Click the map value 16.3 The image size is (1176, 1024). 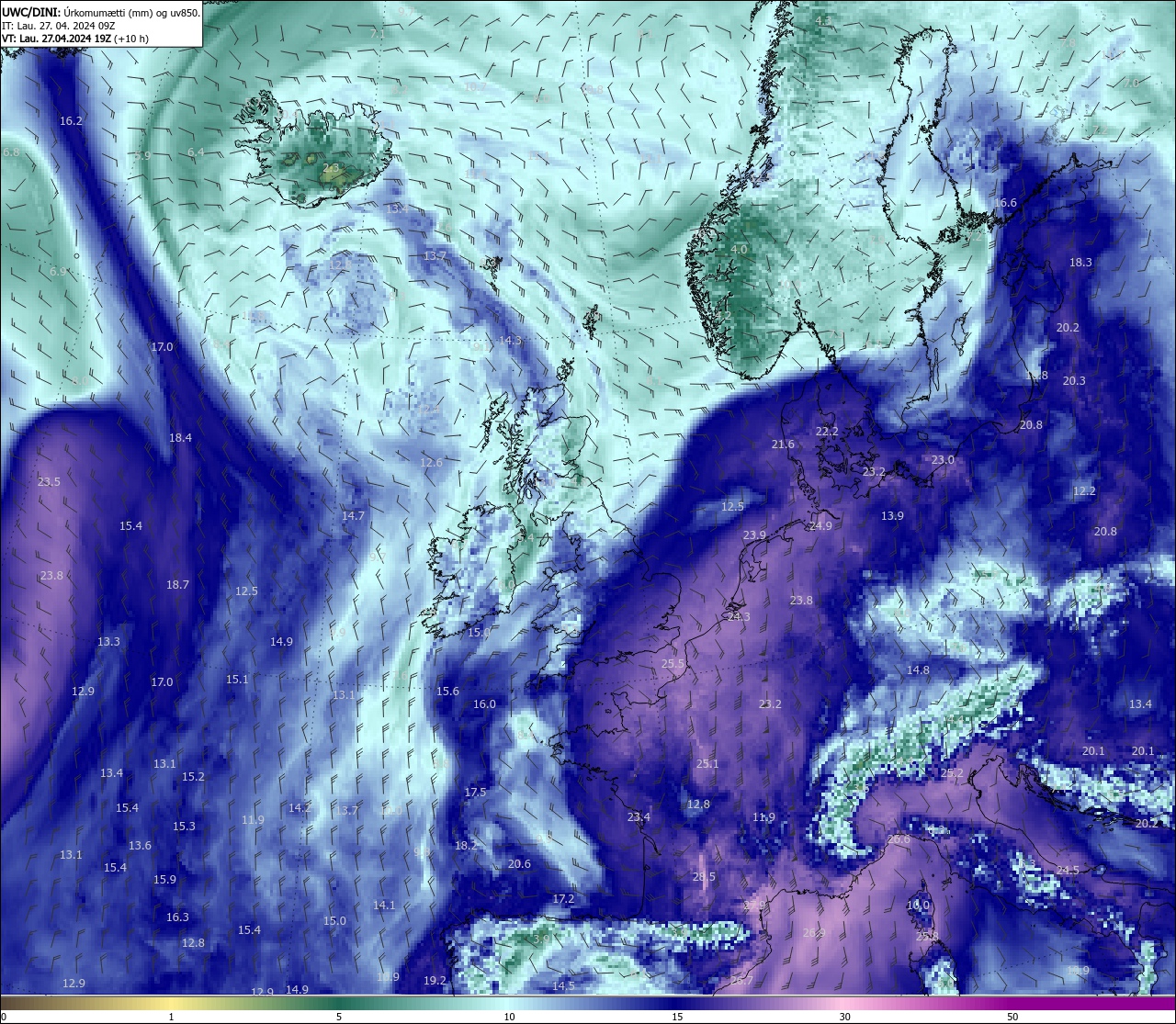point(177,917)
